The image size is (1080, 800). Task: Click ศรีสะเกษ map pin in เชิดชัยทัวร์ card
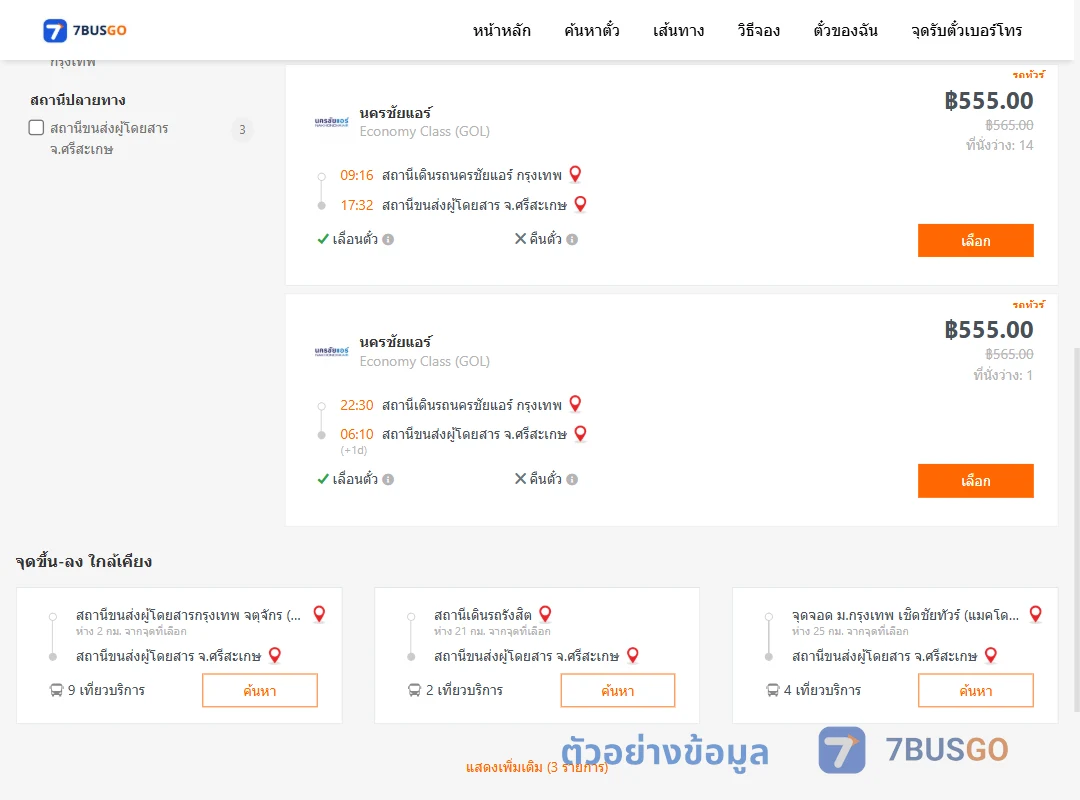(990, 655)
